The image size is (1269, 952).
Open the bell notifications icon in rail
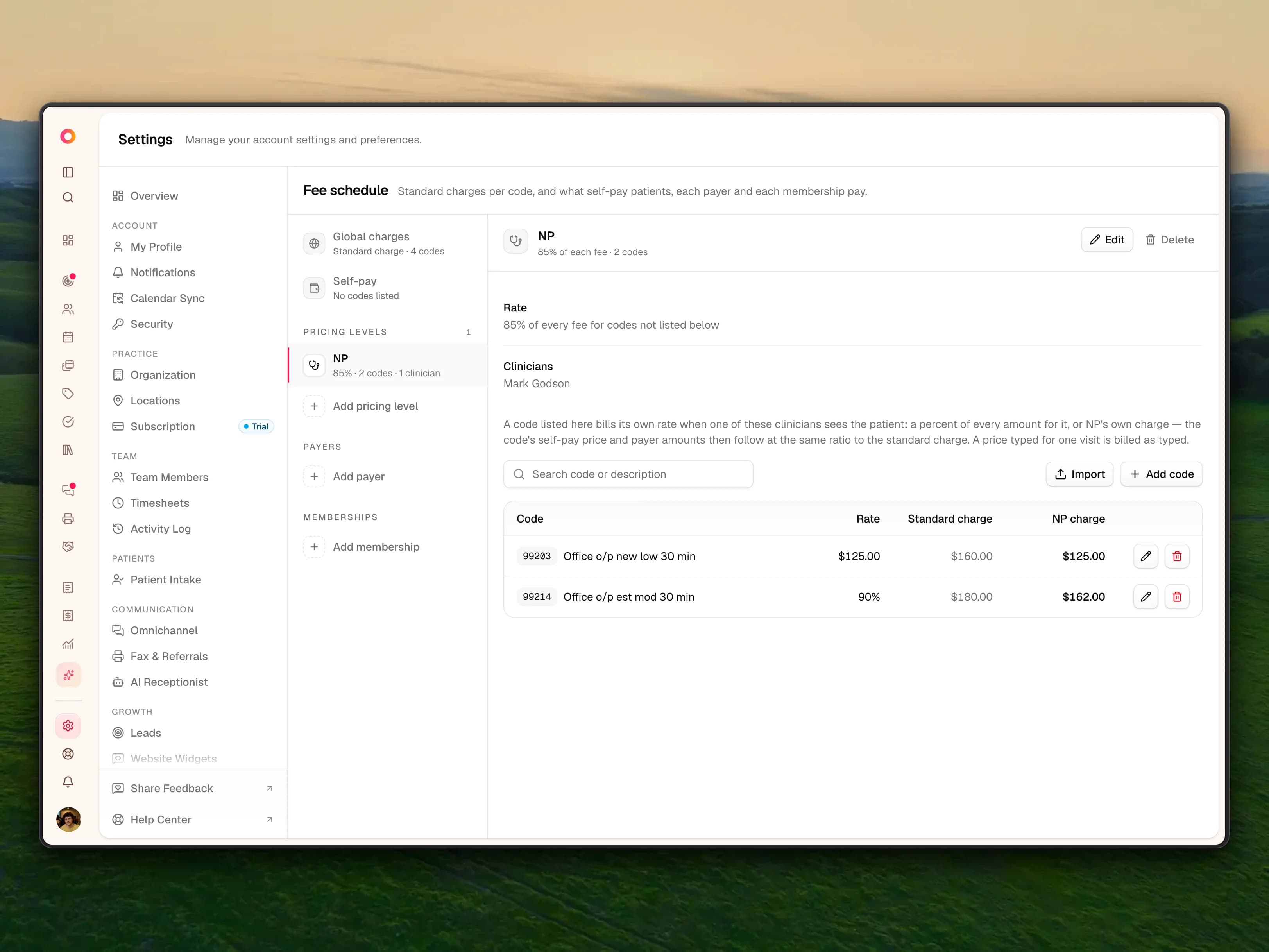[68, 782]
